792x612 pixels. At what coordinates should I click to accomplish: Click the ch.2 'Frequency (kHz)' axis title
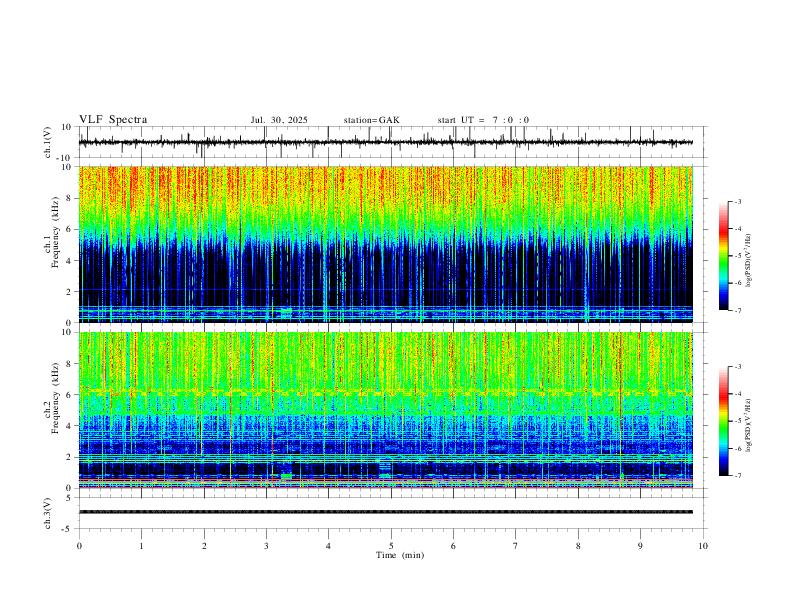55,398
